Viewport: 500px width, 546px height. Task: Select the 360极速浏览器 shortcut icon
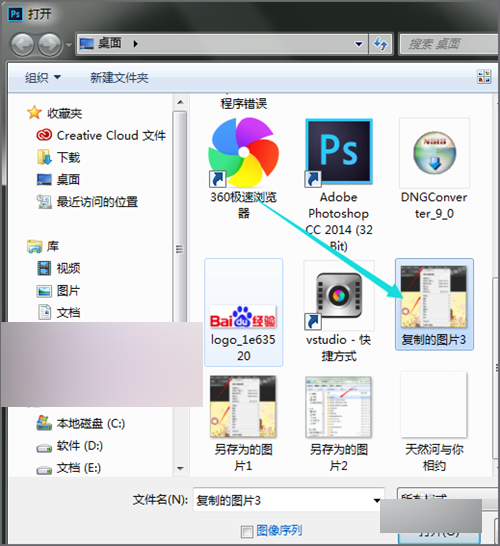point(243,153)
